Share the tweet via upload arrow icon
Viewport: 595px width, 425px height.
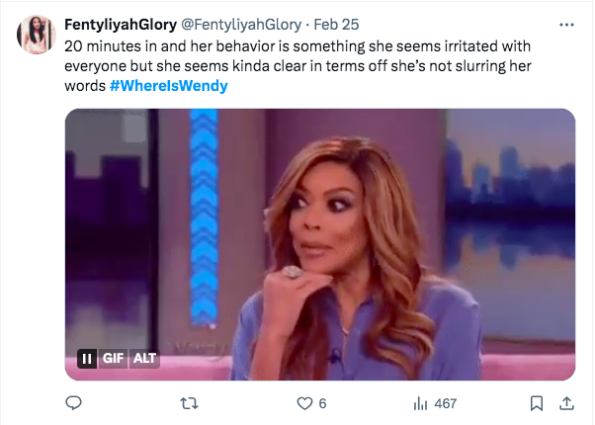coord(567,403)
